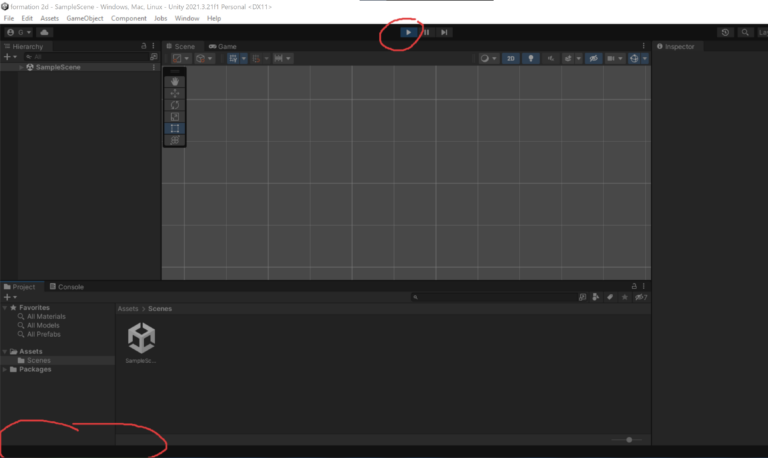Toggle the tool handle pivot button
Viewport: 768px width, 458px height.
(x=181, y=58)
